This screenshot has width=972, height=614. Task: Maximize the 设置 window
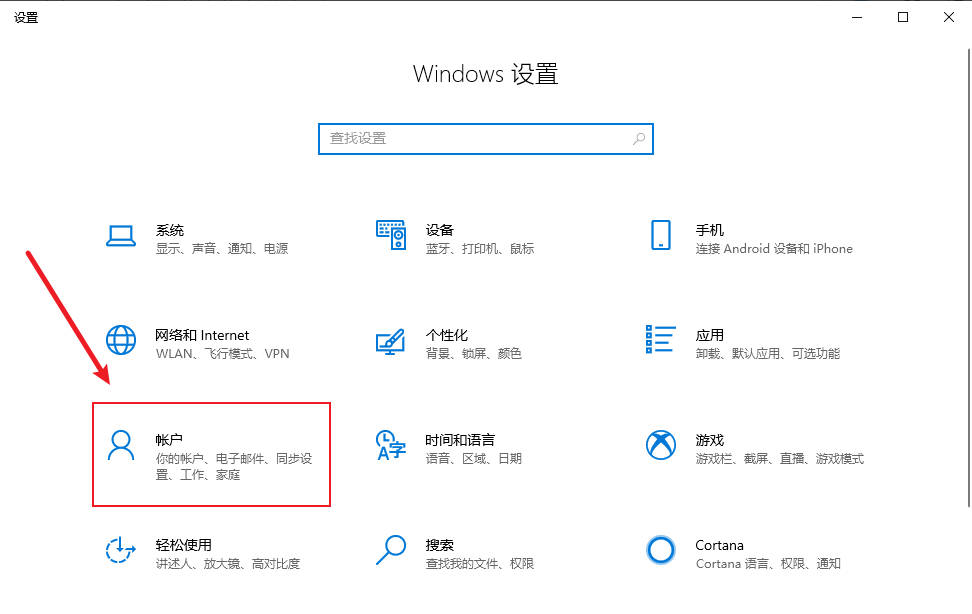click(903, 17)
